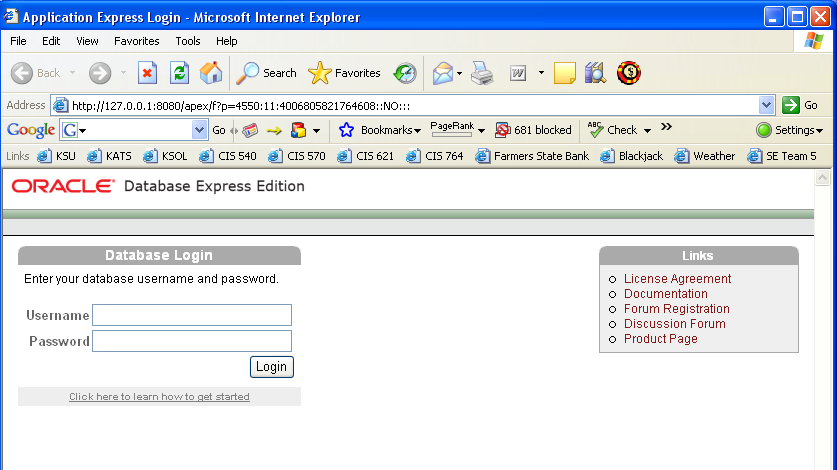This screenshot has width=837, height=470.
Task: Open Farmers State Bank shortcut
Action: pos(532,156)
